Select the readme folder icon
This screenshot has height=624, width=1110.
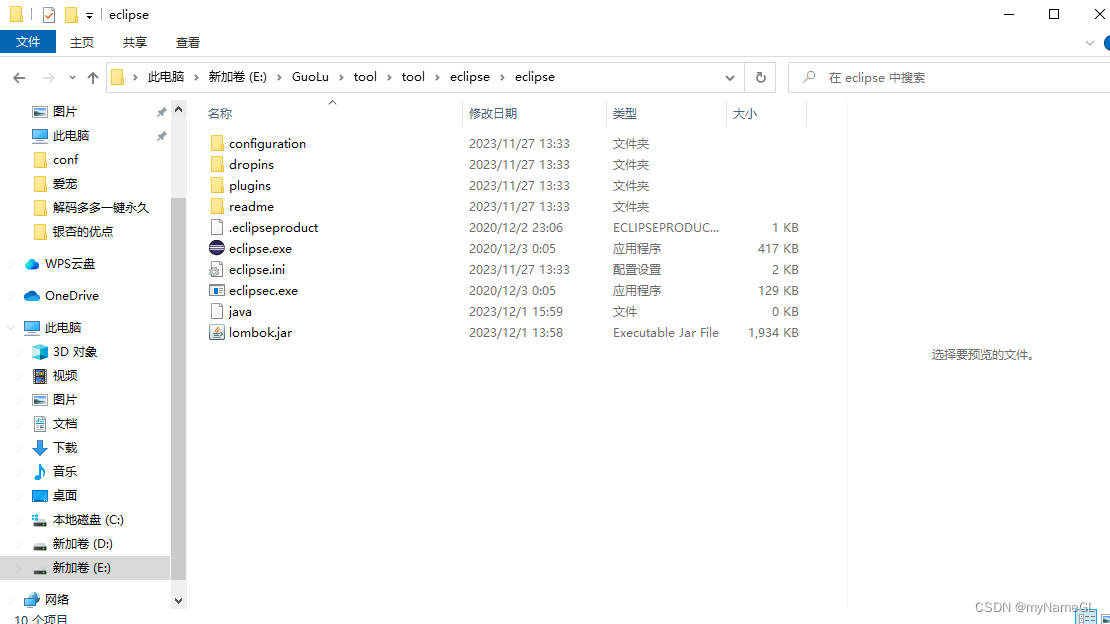[x=217, y=206]
